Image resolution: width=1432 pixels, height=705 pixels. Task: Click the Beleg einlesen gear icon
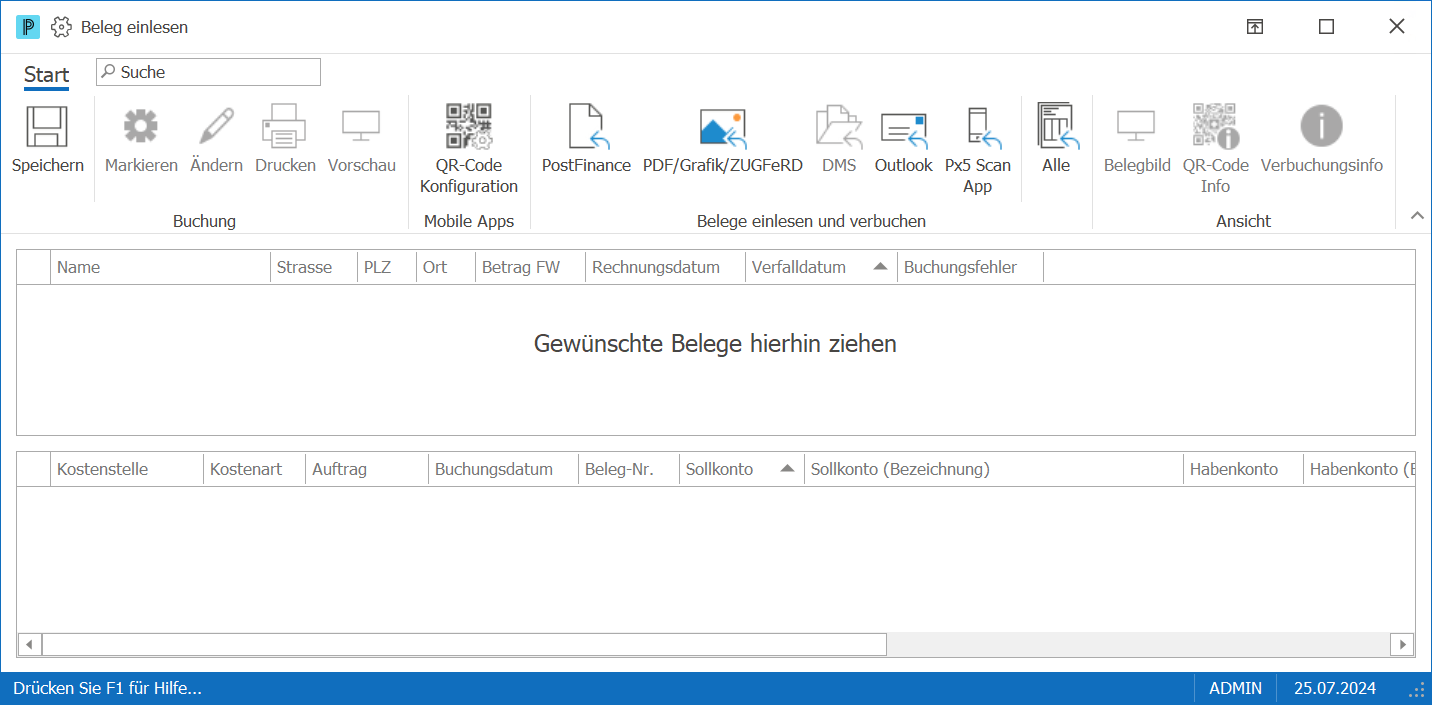click(x=61, y=27)
